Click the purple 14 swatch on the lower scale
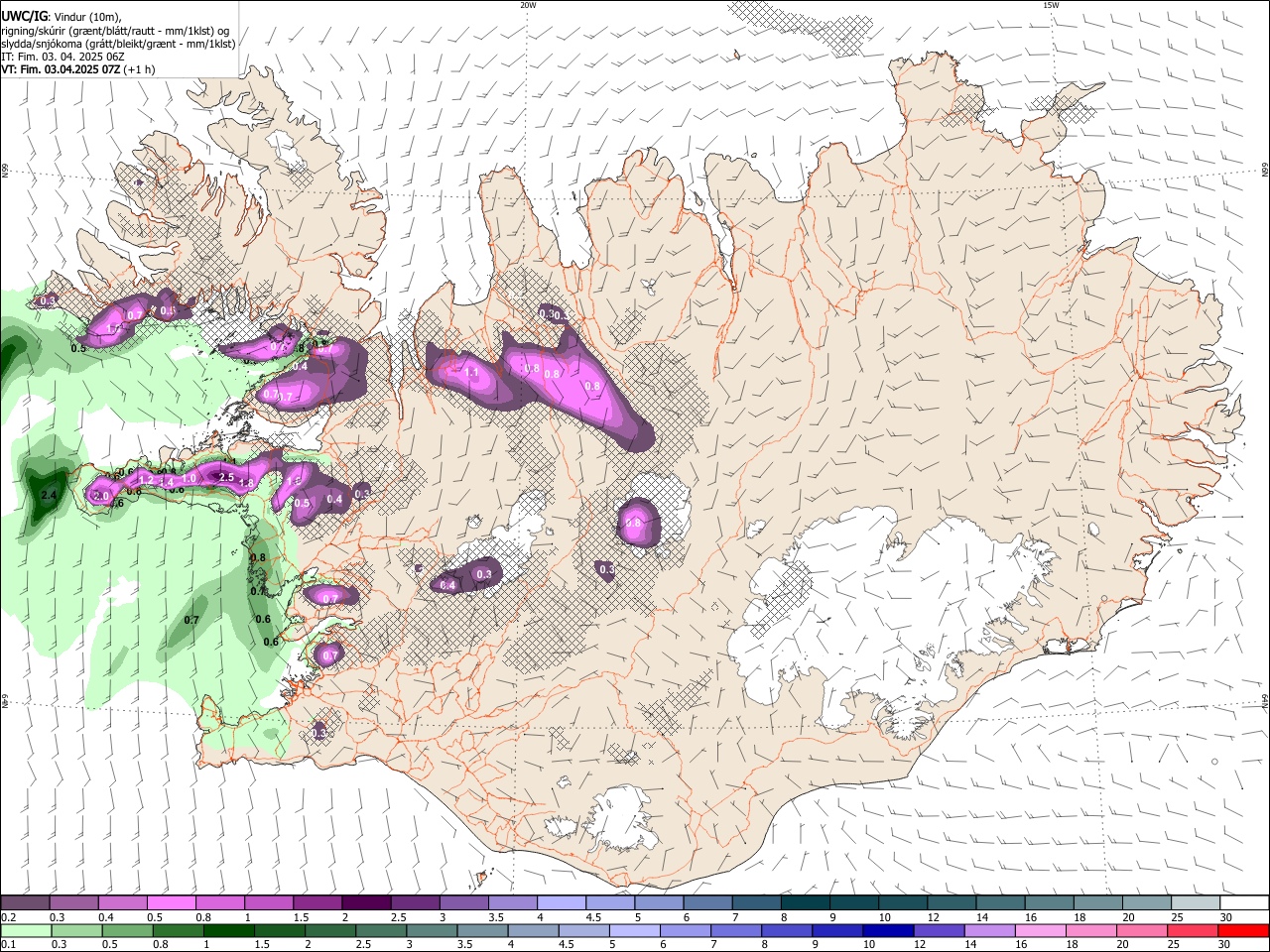This screenshot has width=1270, height=952. [989, 930]
